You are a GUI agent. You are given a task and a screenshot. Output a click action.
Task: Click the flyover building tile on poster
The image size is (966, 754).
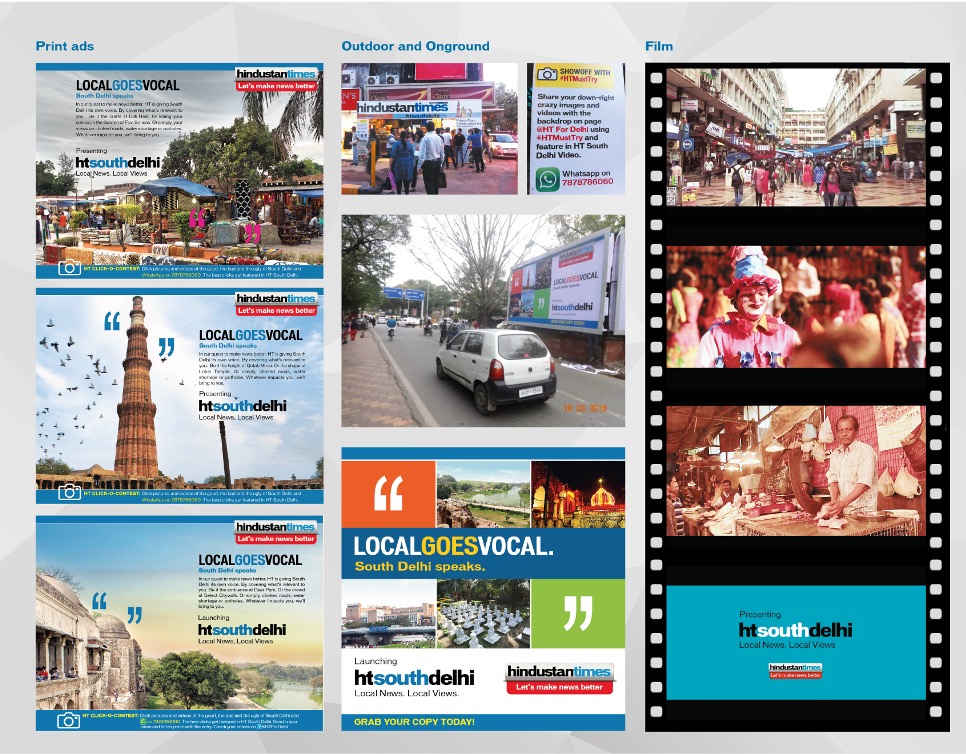[388, 614]
